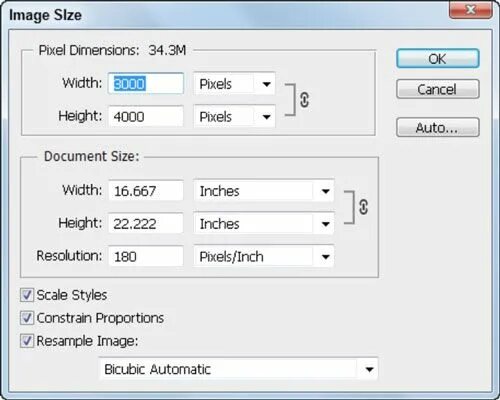The width and height of the screenshot is (500, 400).
Task: Close the Image Size dialog
Action: (x=471, y=10)
